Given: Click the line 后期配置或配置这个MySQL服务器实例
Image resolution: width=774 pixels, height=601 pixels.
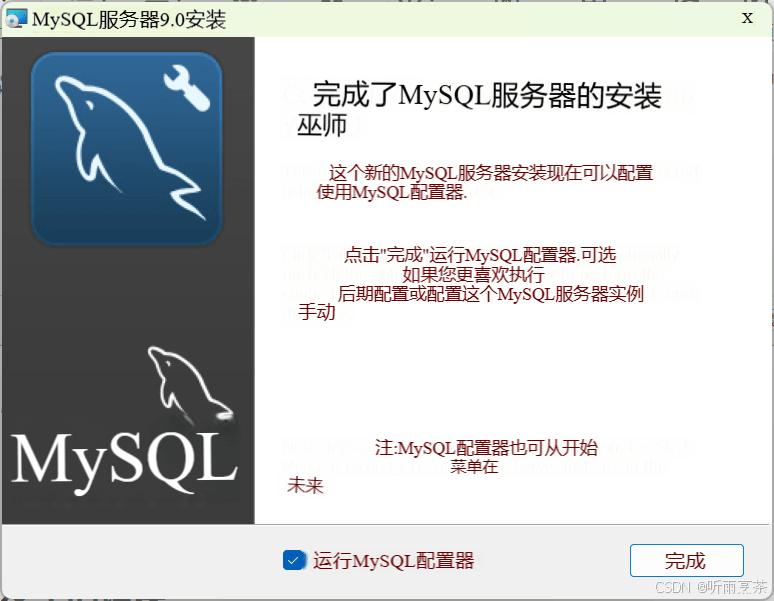Looking at the screenshot, I should click(490, 294).
